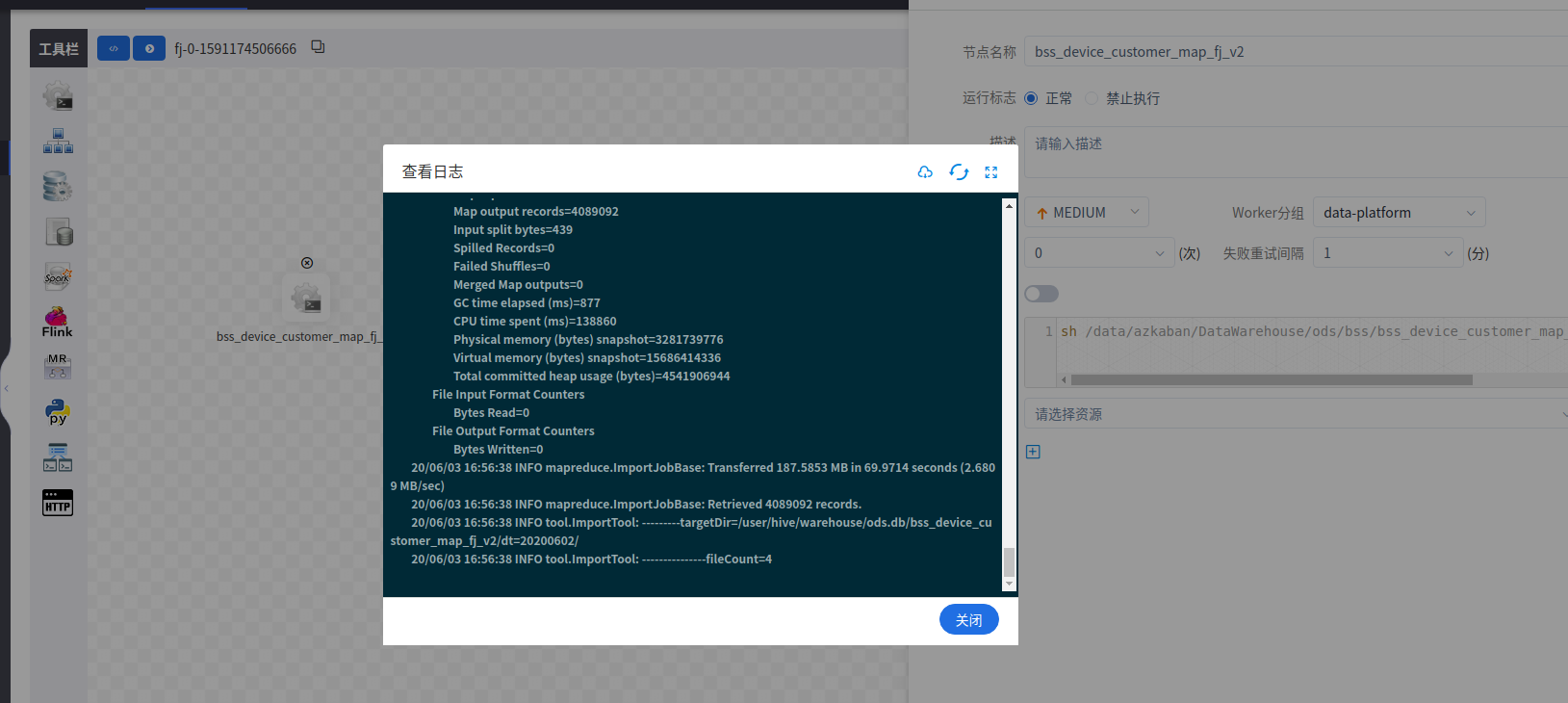The width and height of the screenshot is (1568, 703).
Task: Select the MR MapReduce task tool
Action: pyautogui.click(x=58, y=367)
